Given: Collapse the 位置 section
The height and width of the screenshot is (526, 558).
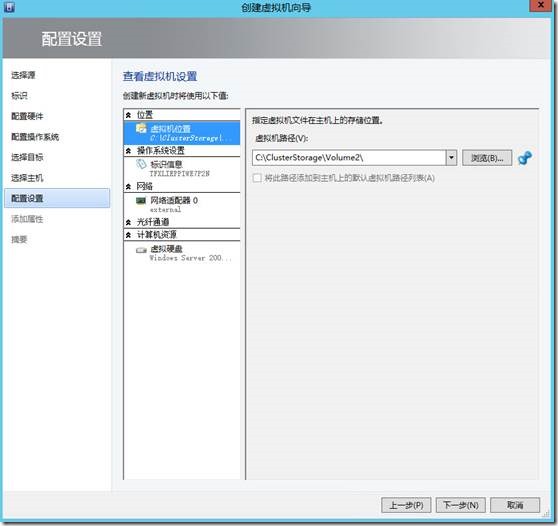Looking at the screenshot, I should pos(128,115).
